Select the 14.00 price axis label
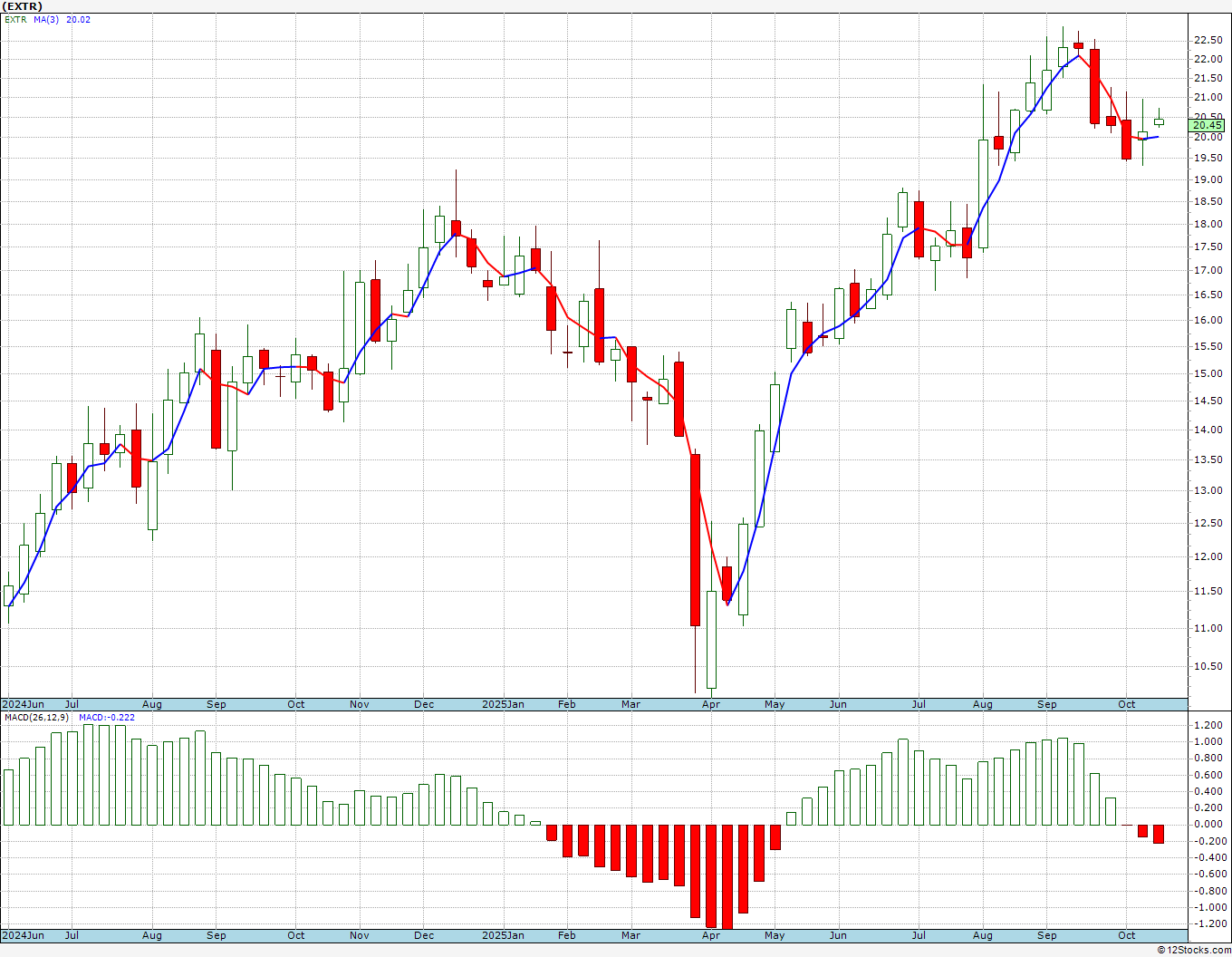 [1208, 430]
